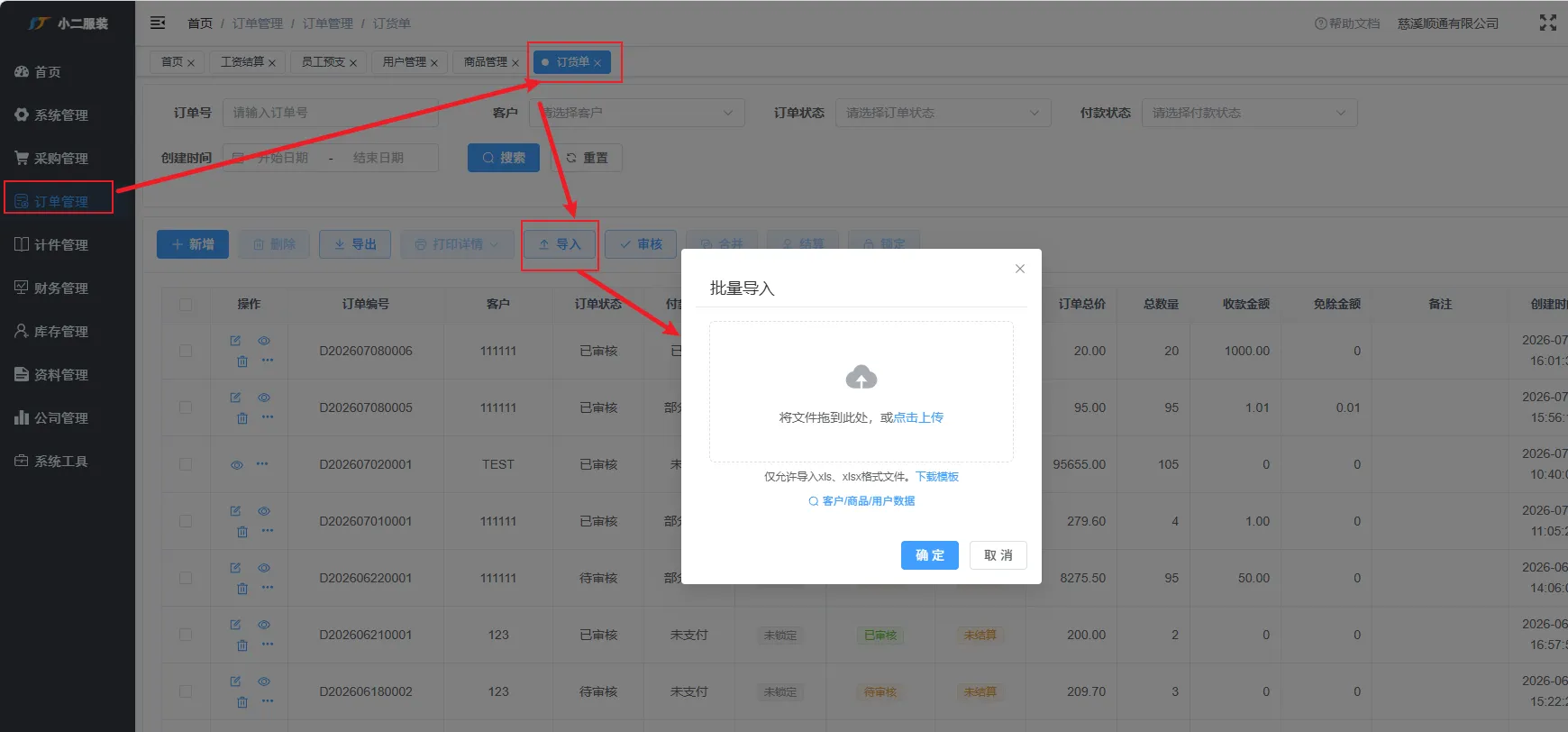The image size is (1568, 732).
Task: Open more actions for order D202607020001
Action: [262, 463]
